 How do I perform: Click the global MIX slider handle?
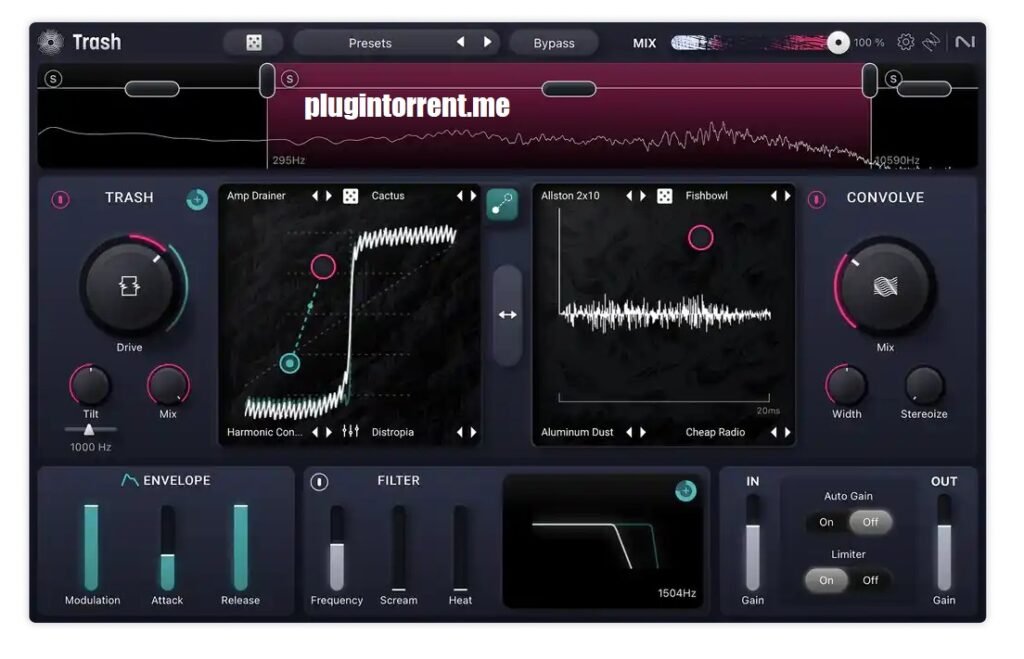[x=838, y=42]
